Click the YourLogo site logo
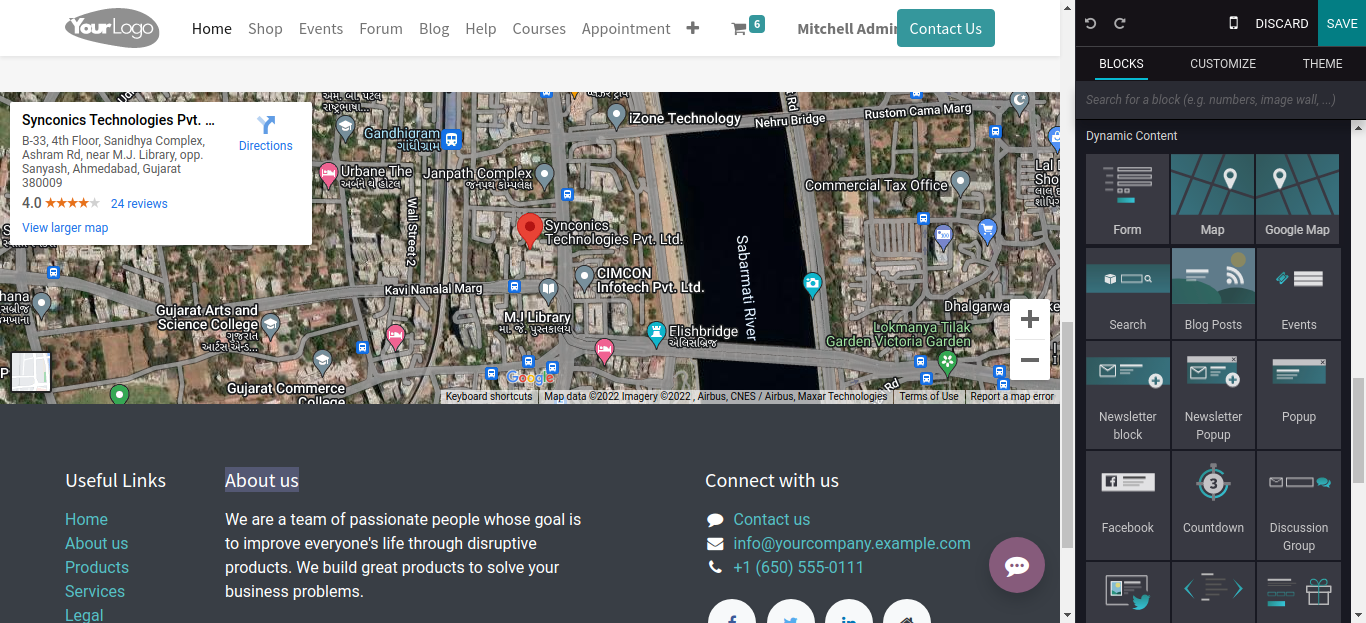 tap(112, 27)
